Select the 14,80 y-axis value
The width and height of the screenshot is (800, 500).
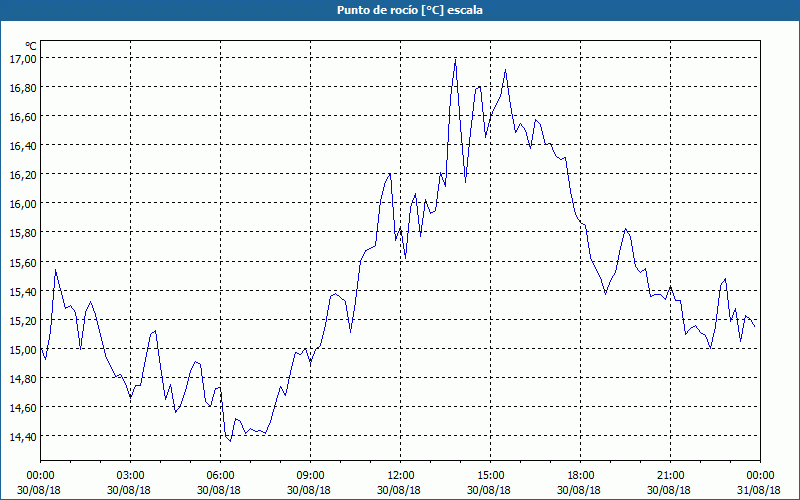23,379
